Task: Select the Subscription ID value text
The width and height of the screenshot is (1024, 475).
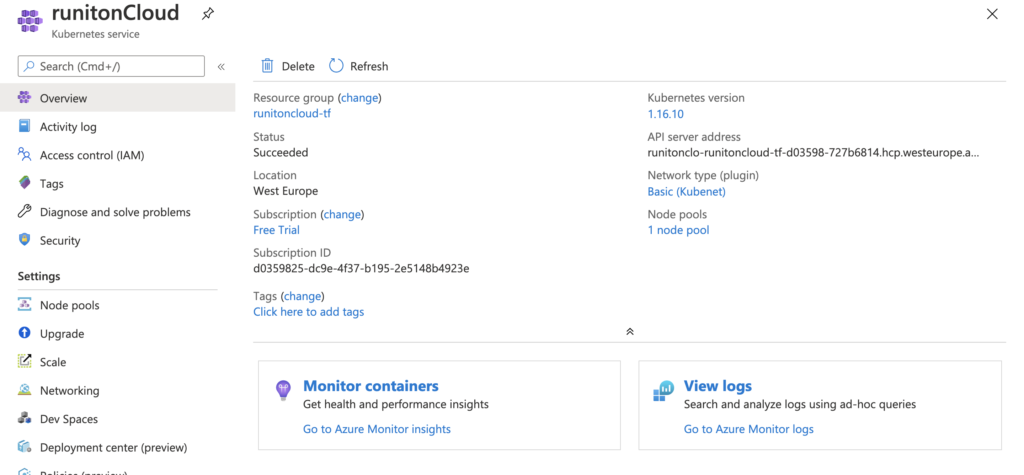Action: click(361, 269)
